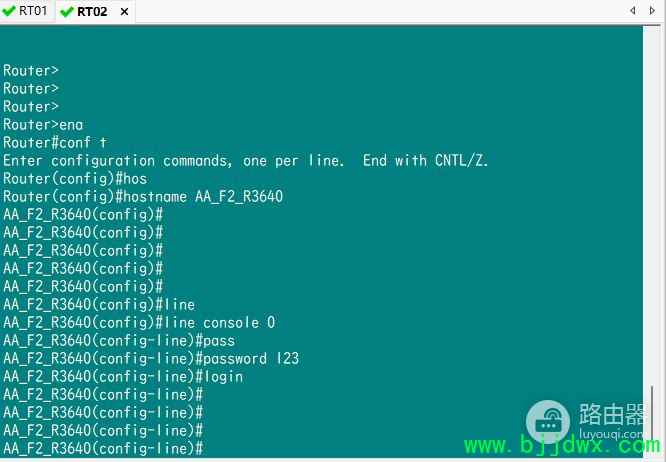Click the 'line console 0' command line

pyautogui.click(x=139, y=323)
